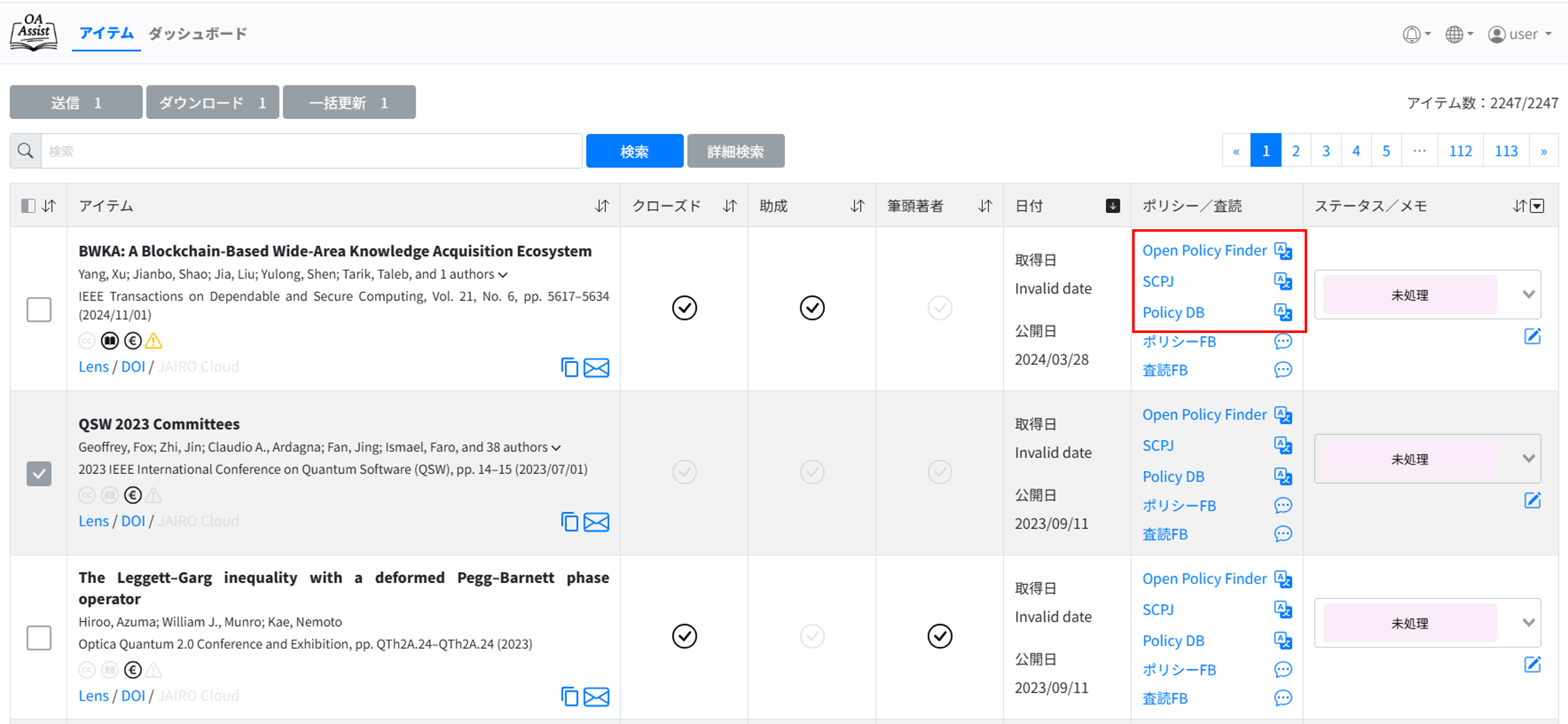Viewport: 1568px width, 724px height.
Task: Click the 検索 search button
Action: coord(634,150)
